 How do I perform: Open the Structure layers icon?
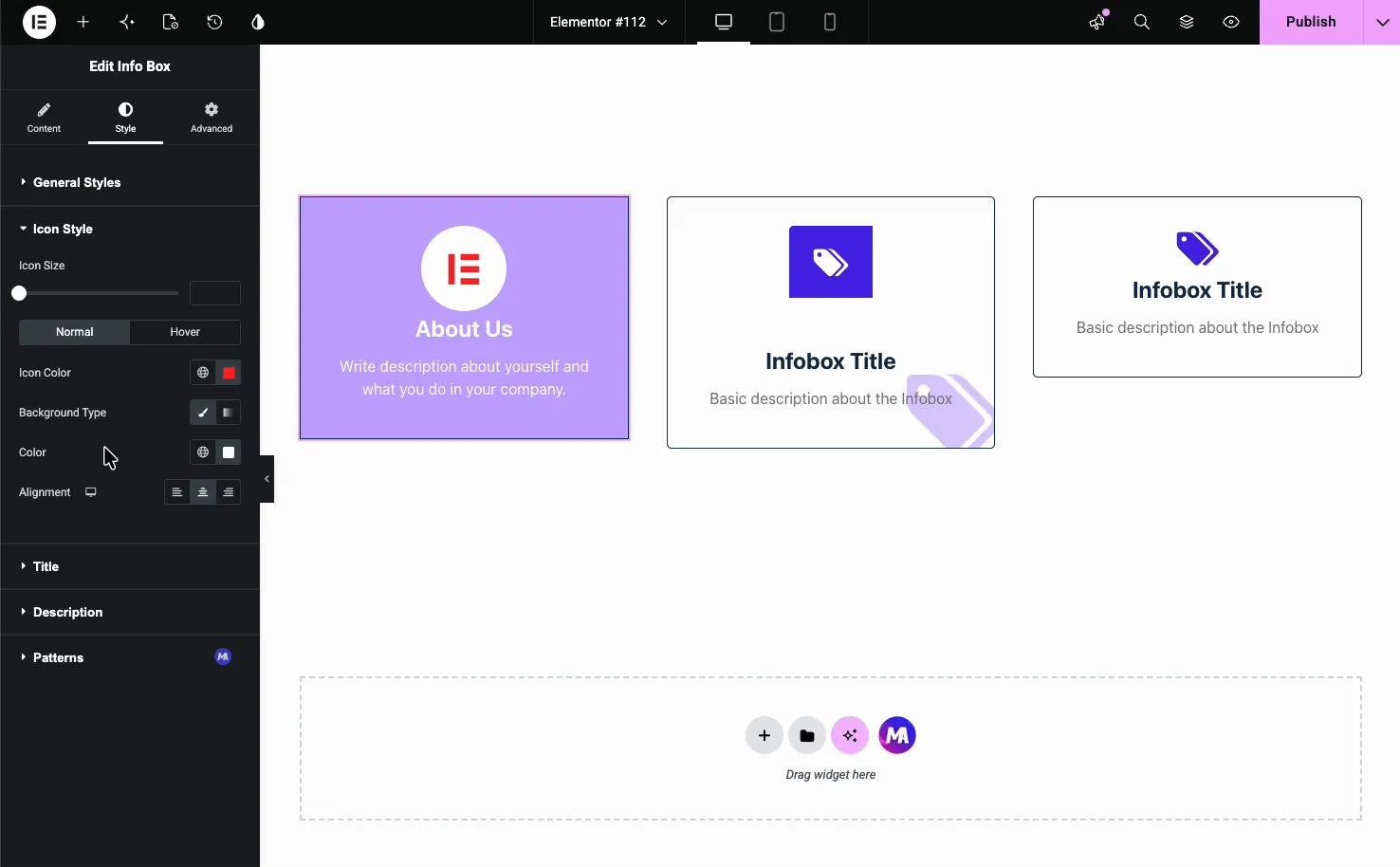[x=1187, y=22]
